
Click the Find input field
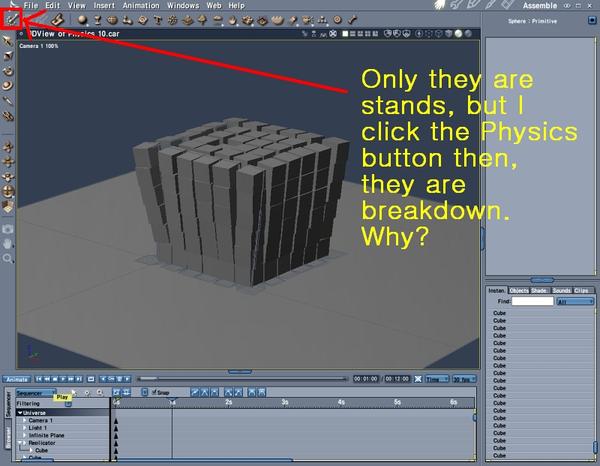point(532,301)
